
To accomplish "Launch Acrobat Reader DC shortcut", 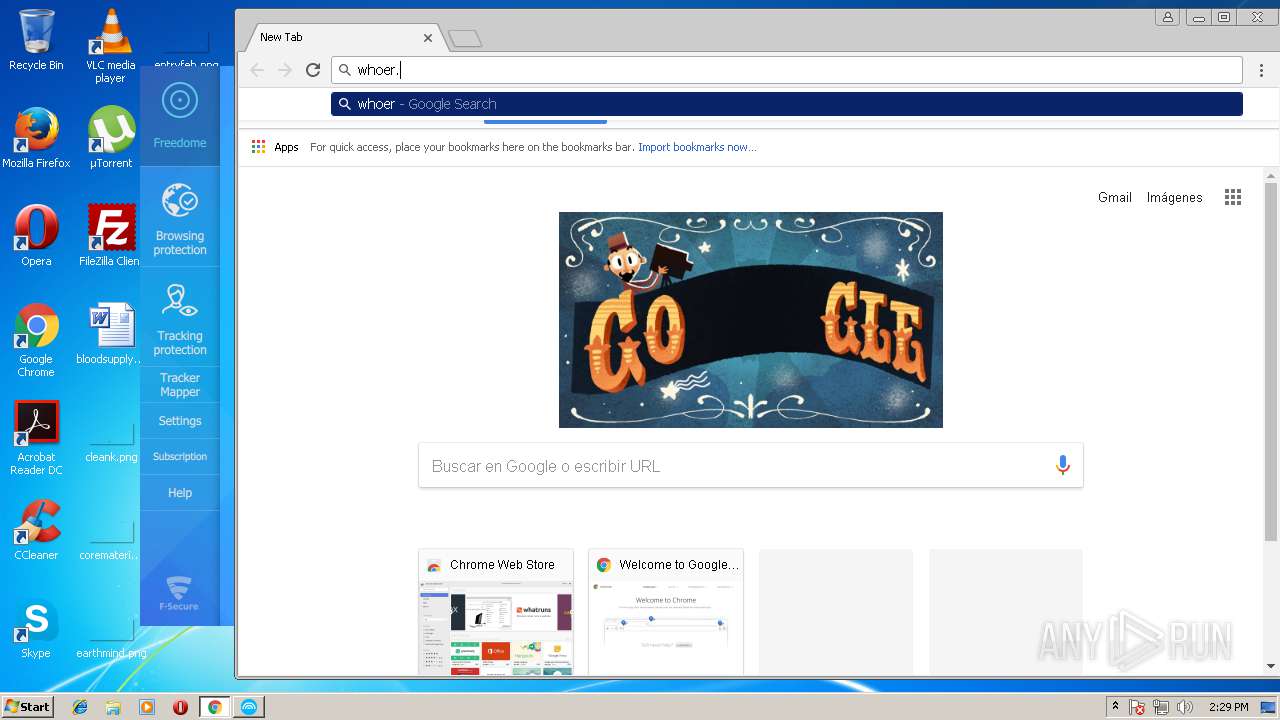I will click(36, 438).
